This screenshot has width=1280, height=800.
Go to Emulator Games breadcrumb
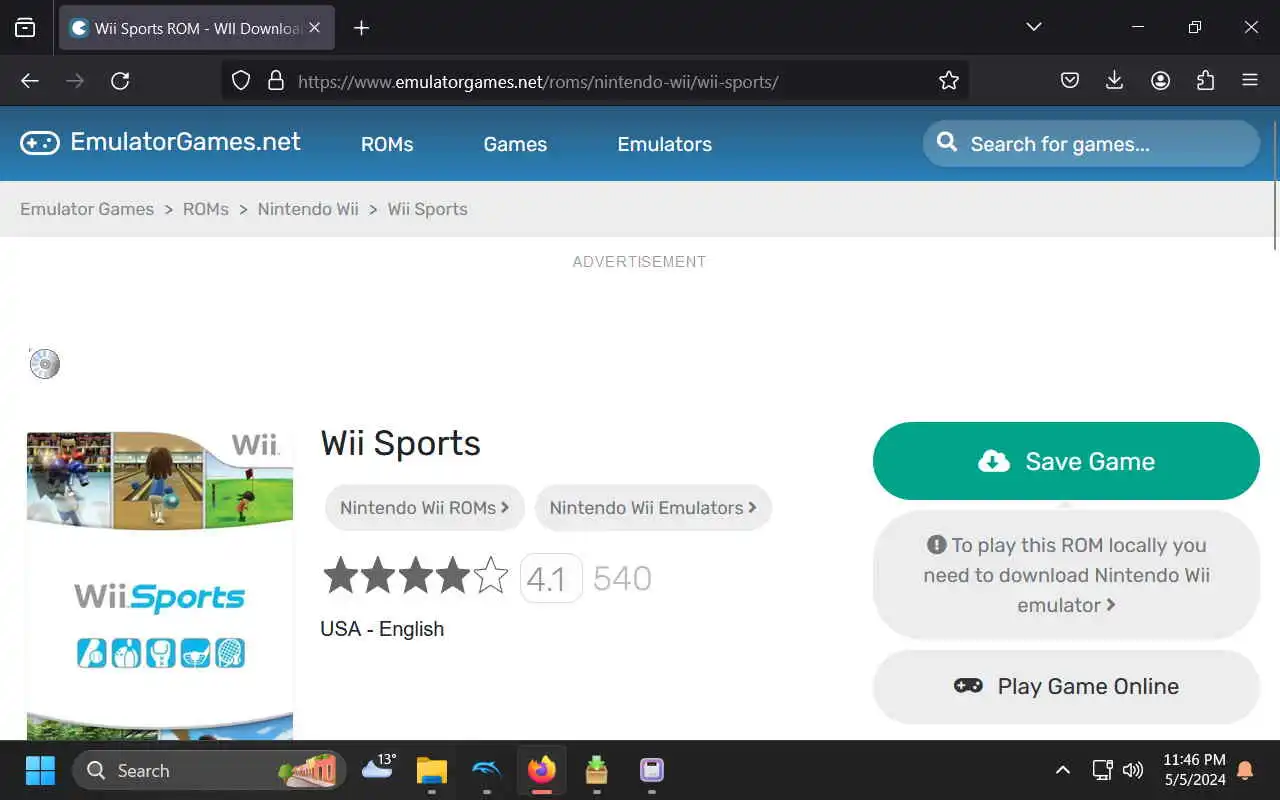pyautogui.click(x=87, y=209)
